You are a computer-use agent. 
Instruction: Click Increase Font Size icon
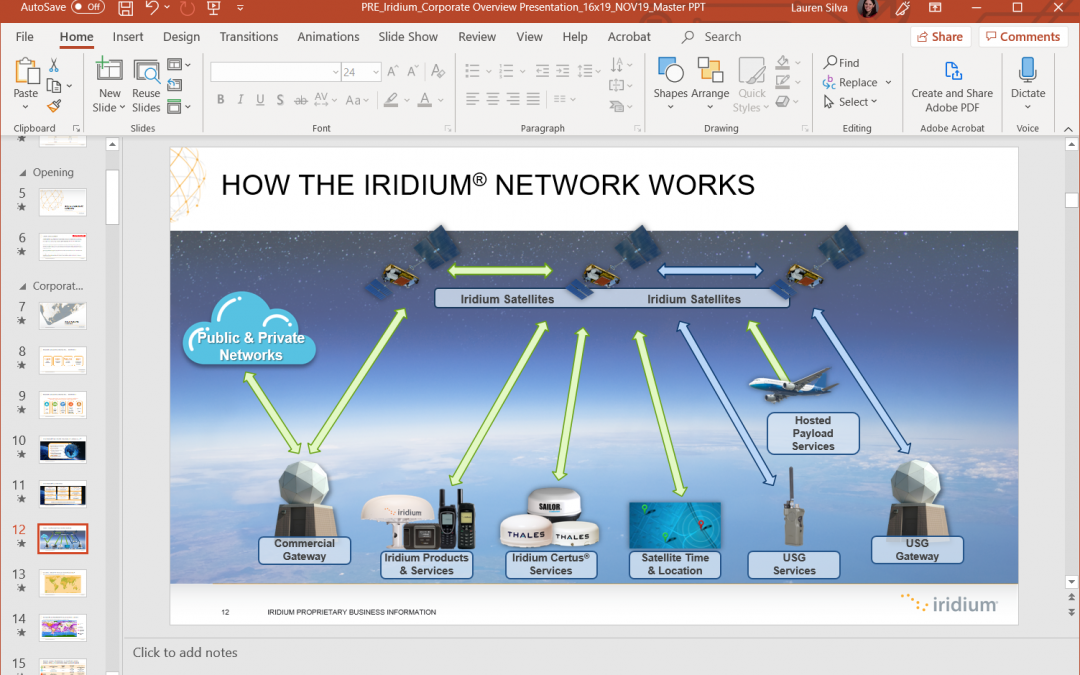[393, 72]
